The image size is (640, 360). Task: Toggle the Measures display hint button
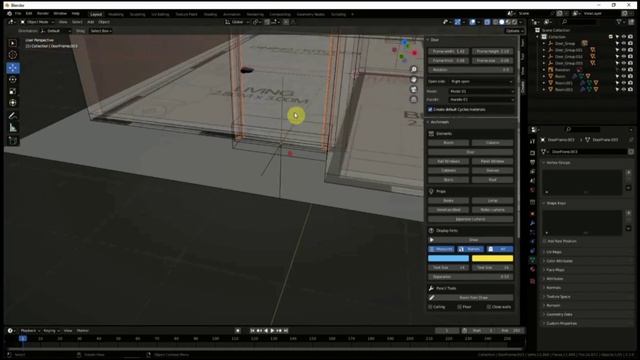tap(441, 249)
